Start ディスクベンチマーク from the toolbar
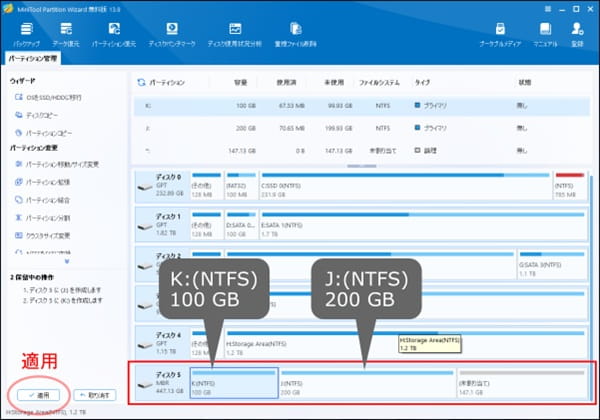This screenshot has width=600, height=420. point(172,35)
